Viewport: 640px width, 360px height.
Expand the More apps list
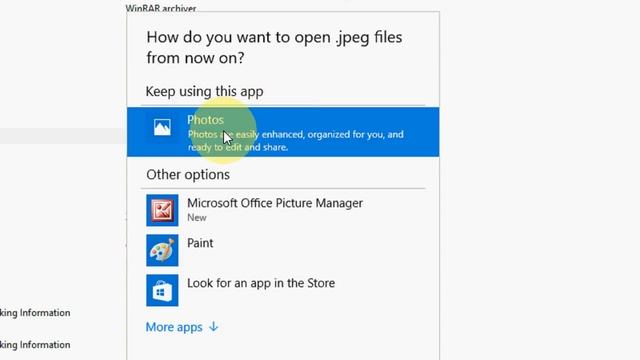[182, 327]
